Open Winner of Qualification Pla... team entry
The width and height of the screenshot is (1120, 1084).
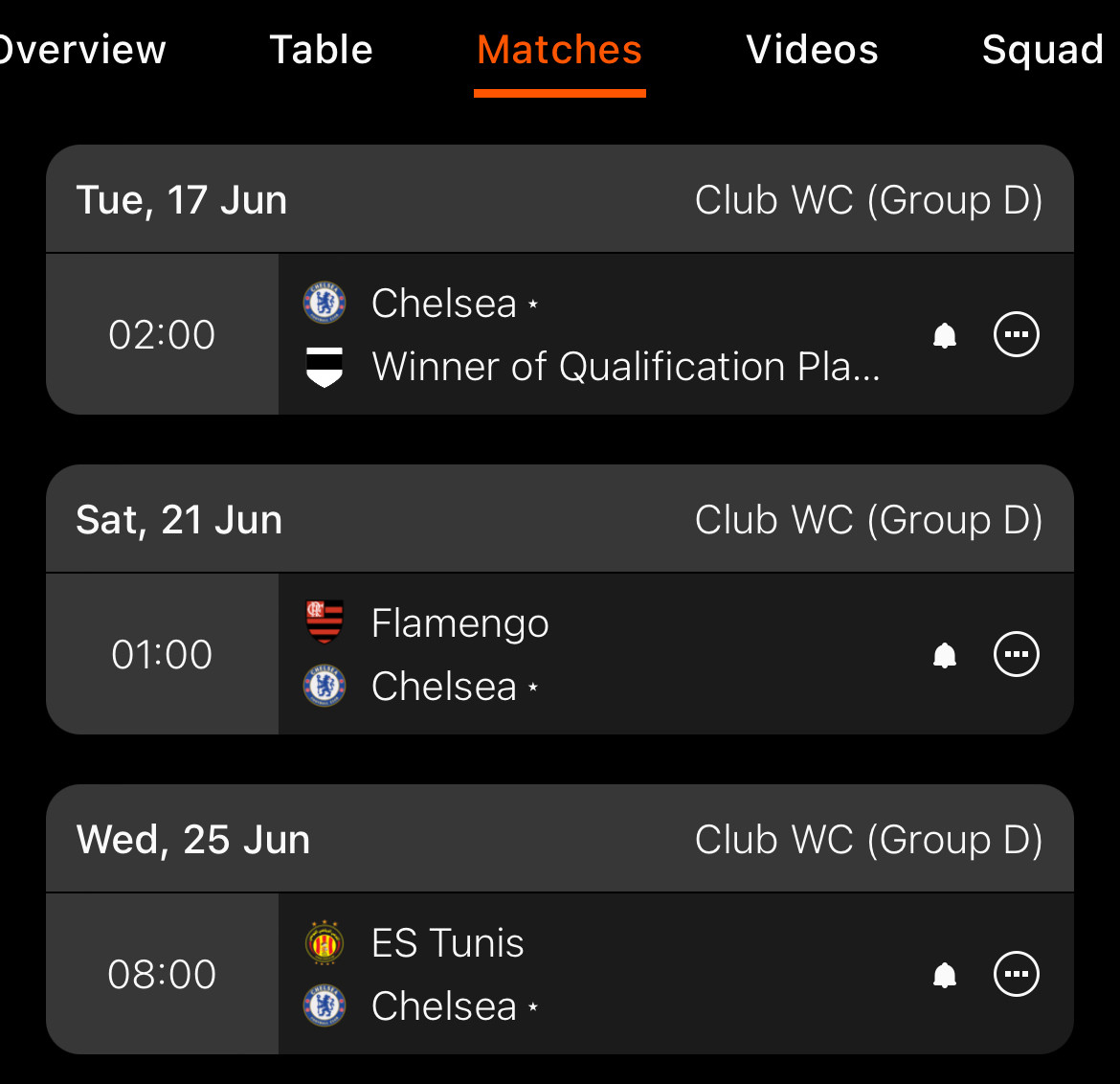tap(626, 367)
